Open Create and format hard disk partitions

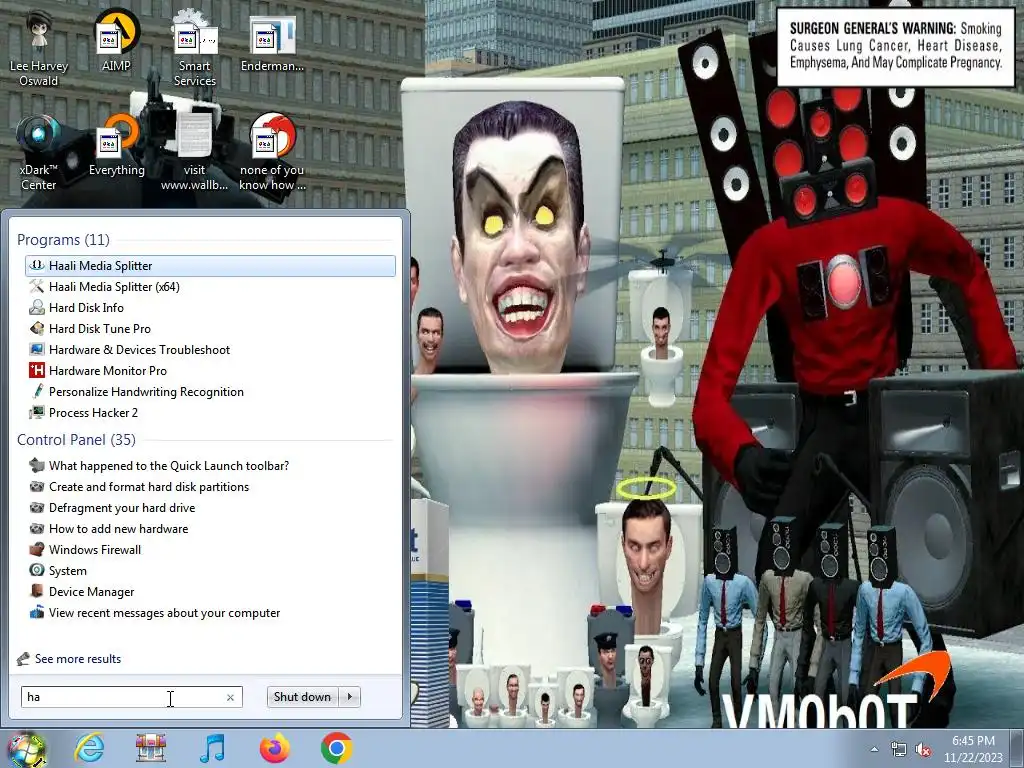point(210,487)
